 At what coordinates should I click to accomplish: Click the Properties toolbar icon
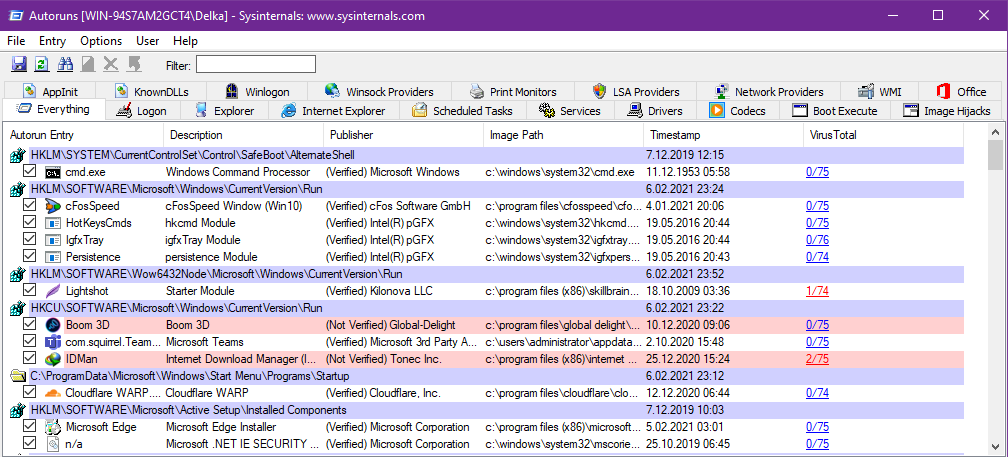(x=88, y=64)
